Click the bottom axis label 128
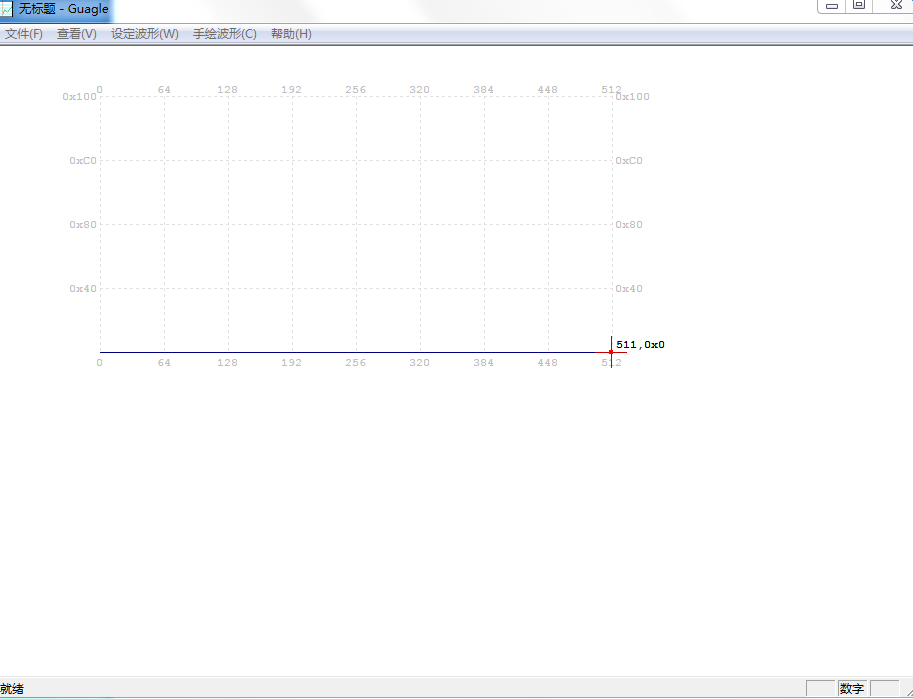 point(228,363)
